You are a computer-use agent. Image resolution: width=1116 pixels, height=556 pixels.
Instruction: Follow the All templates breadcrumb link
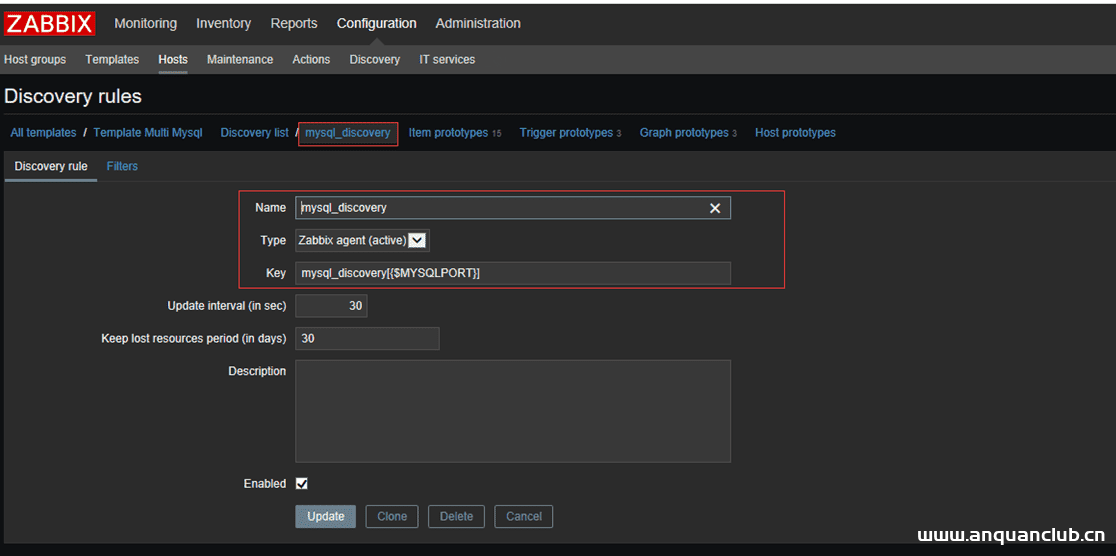point(43,132)
